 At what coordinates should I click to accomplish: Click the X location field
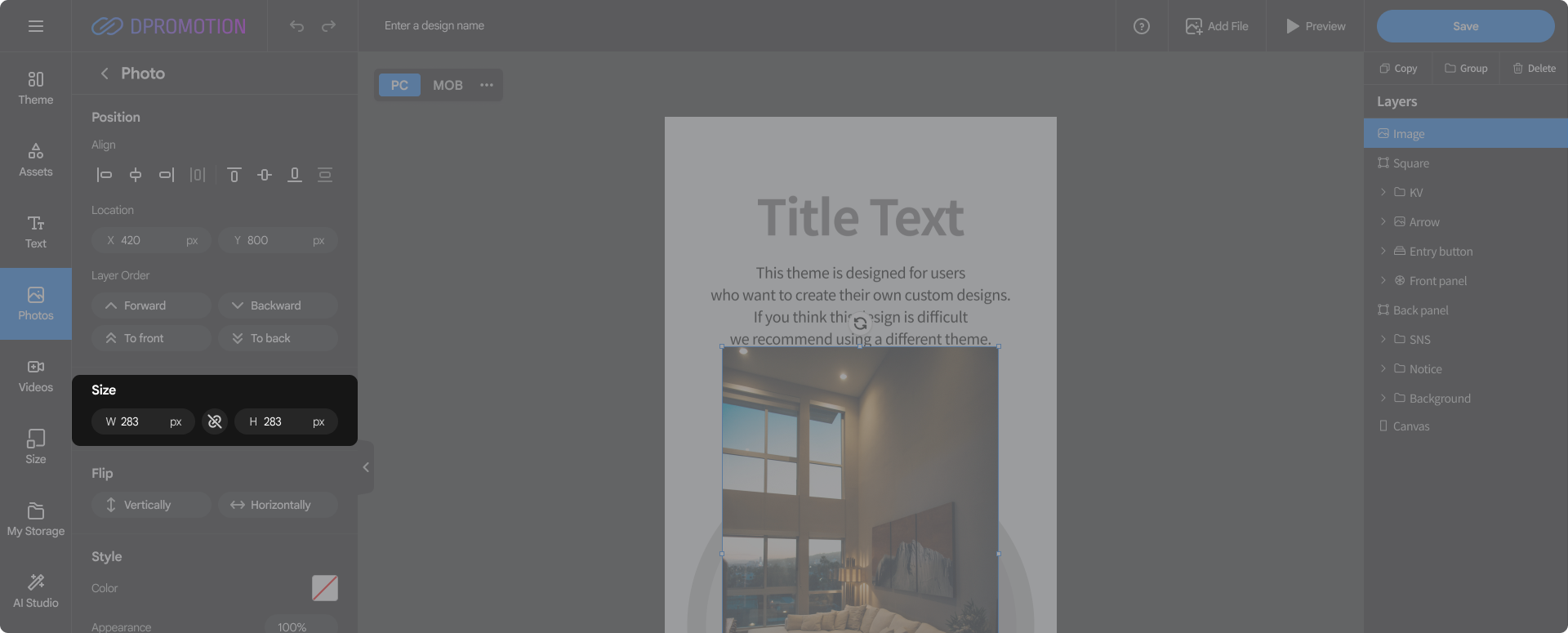151,240
